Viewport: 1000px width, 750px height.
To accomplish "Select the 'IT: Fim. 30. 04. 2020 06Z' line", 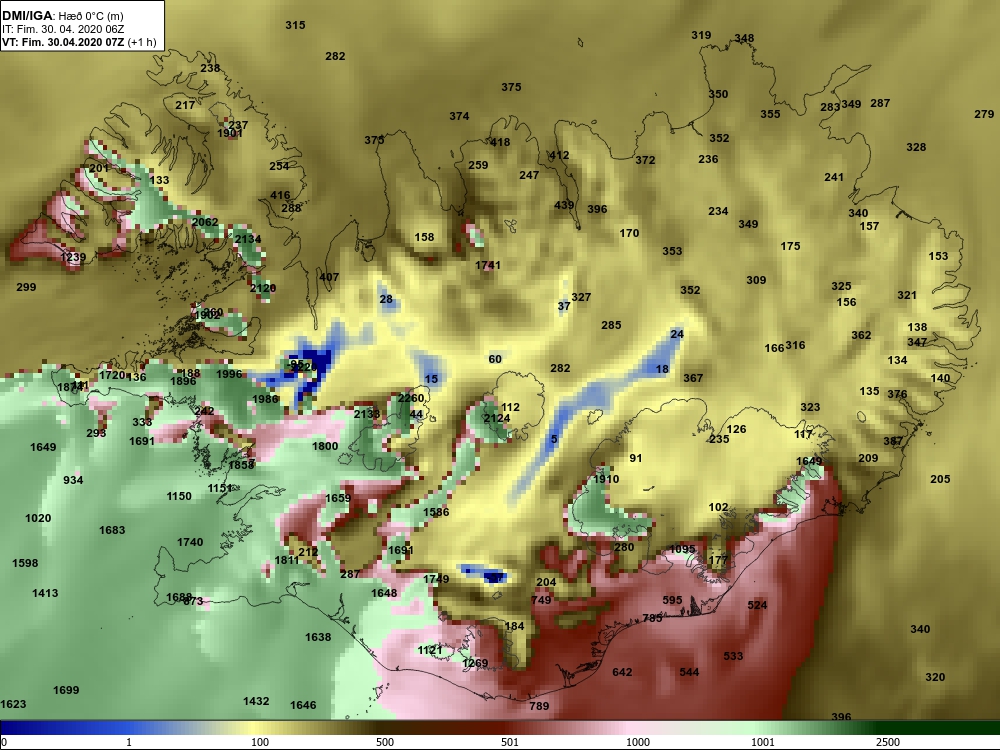I will tap(63, 29).
